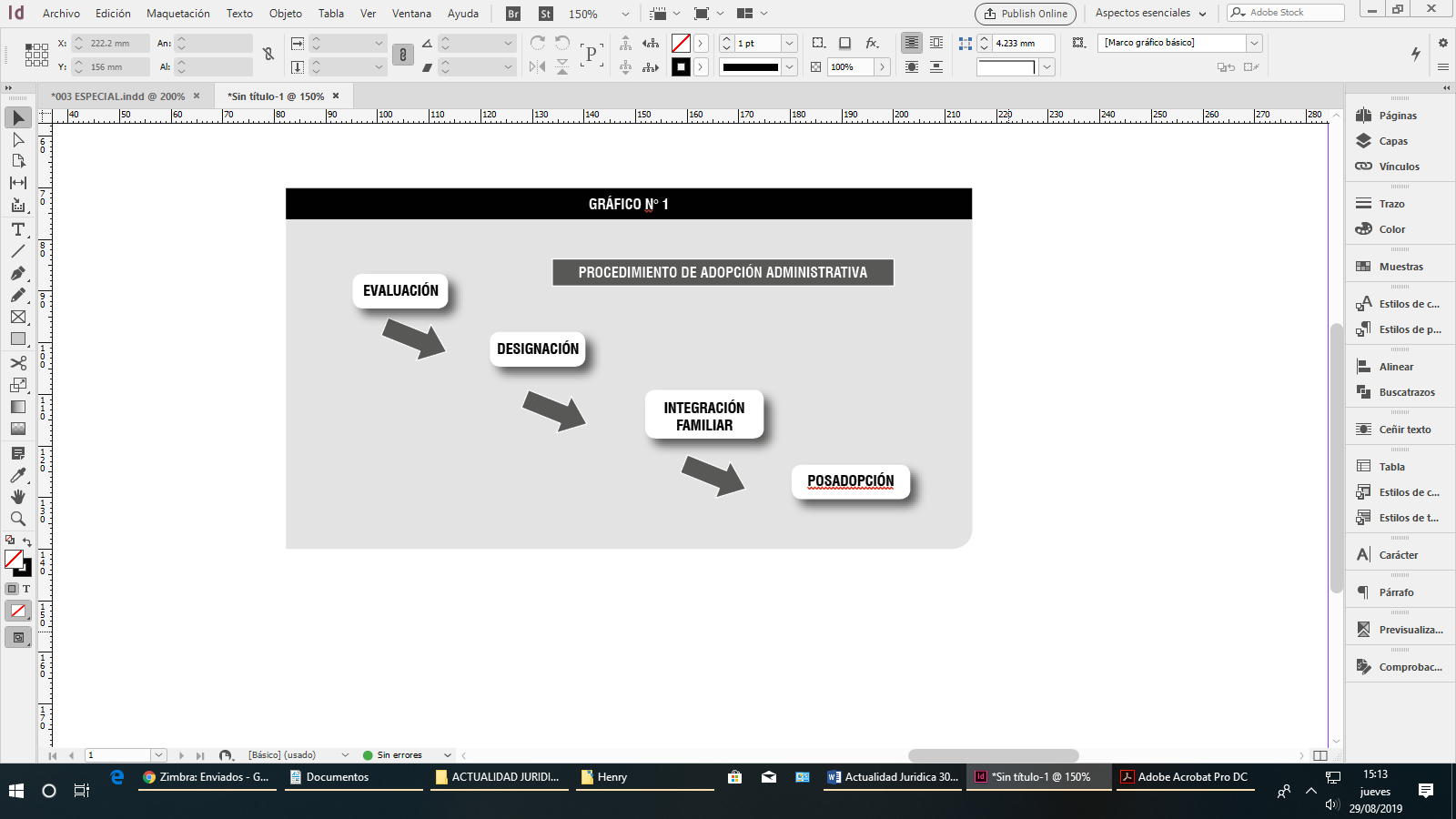This screenshot has width=1456, height=819.
Task: Click the Adobe Stock search field
Action: click(x=1286, y=13)
